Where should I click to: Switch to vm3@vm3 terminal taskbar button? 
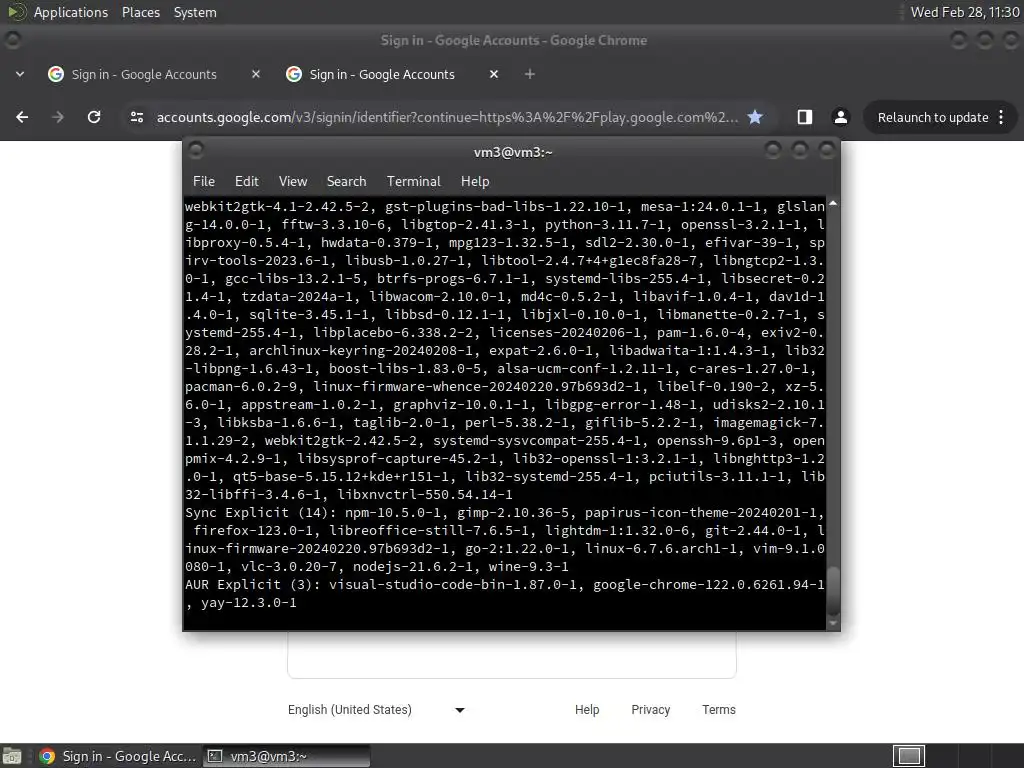click(286, 756)
